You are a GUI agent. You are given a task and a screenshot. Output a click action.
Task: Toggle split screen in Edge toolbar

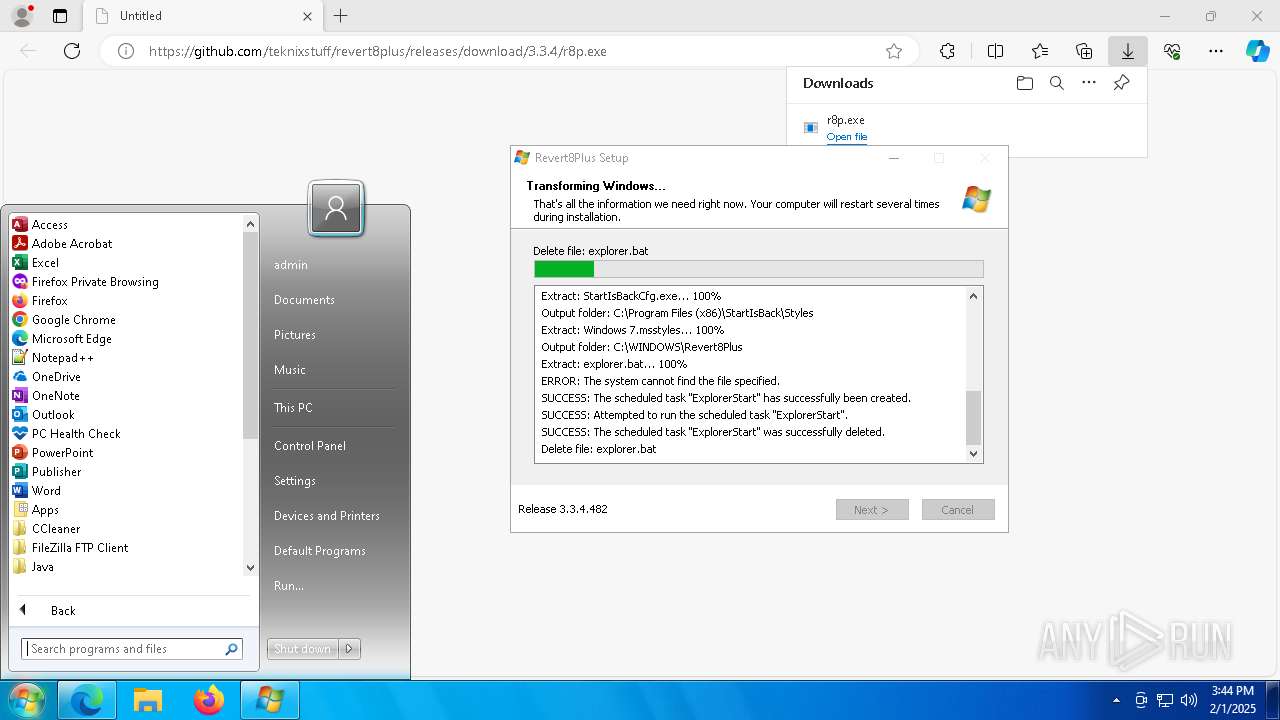pos(995,51)
